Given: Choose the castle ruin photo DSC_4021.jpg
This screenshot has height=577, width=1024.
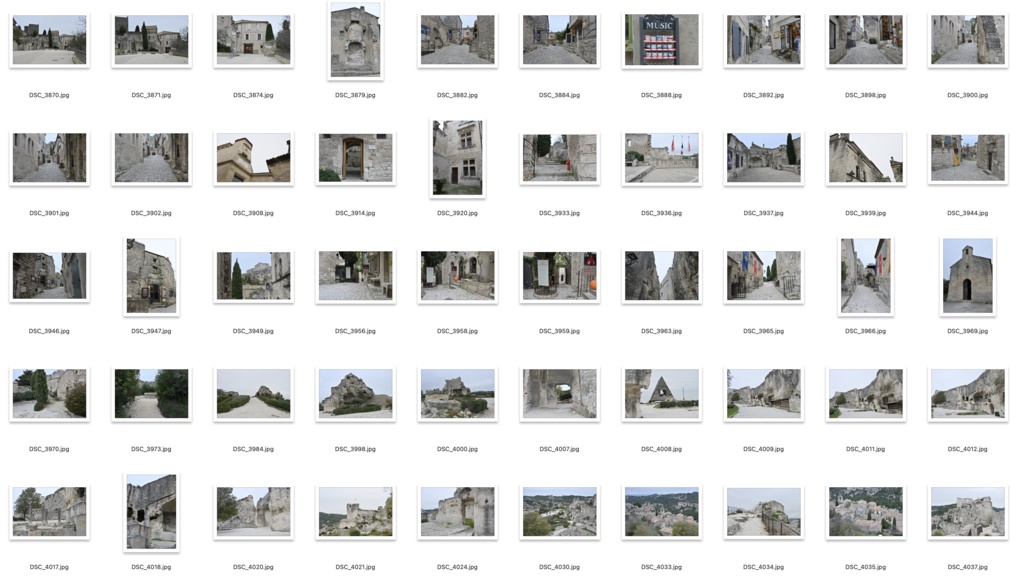Looking at the screenshot, I should pyautogui.click(x=355, y=512).
